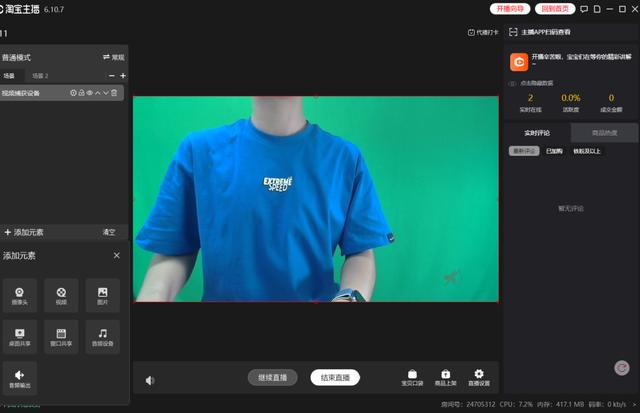Click the 结束直播 end stream button

(335, 378)
